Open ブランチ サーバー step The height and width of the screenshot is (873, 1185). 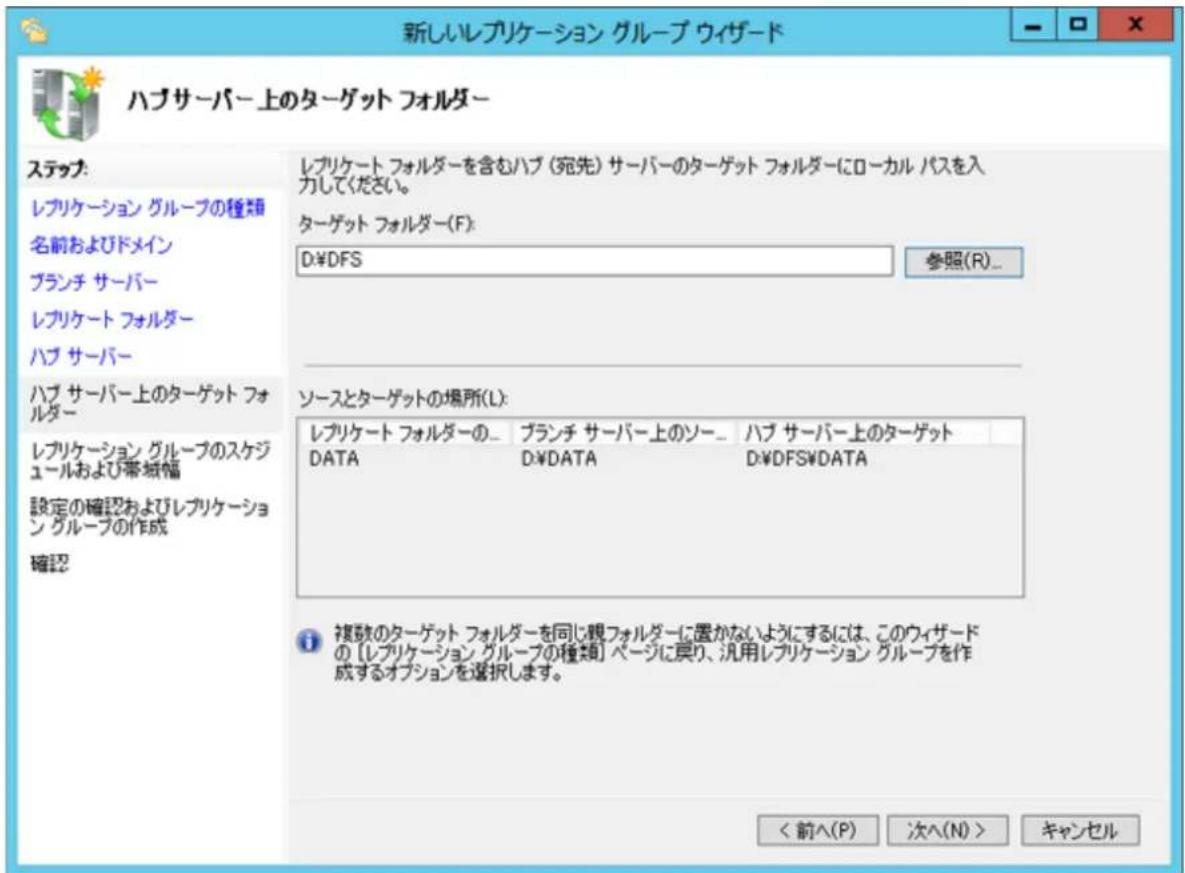tap(94, 282)
